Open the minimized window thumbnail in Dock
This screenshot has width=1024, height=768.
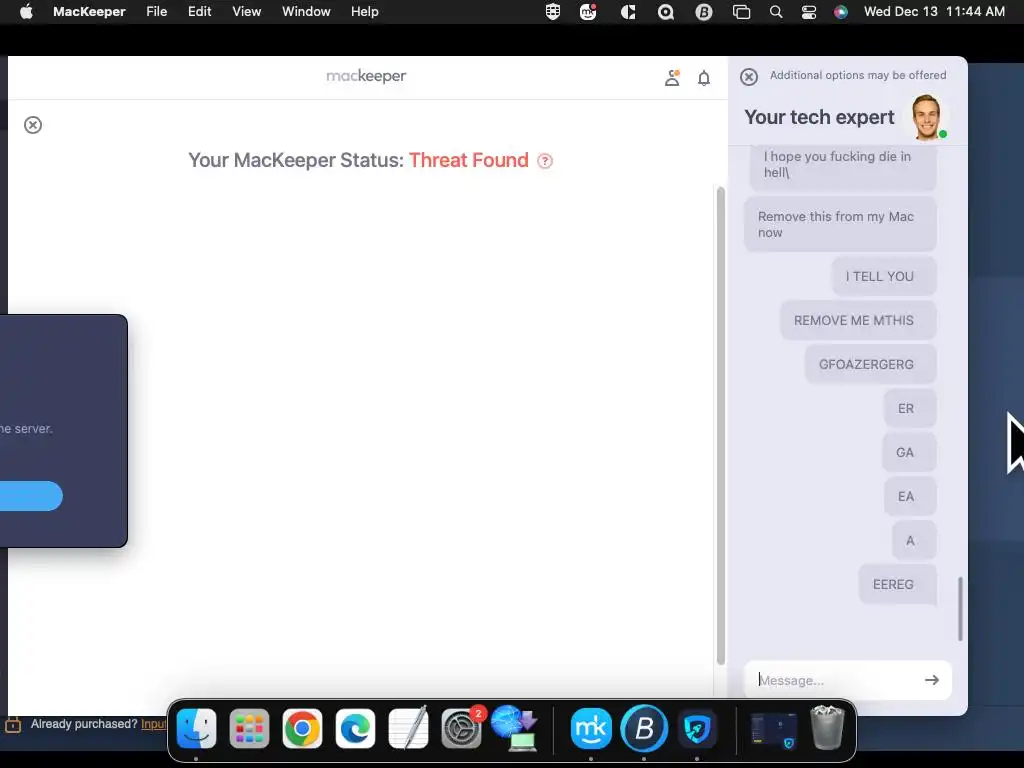773,729
